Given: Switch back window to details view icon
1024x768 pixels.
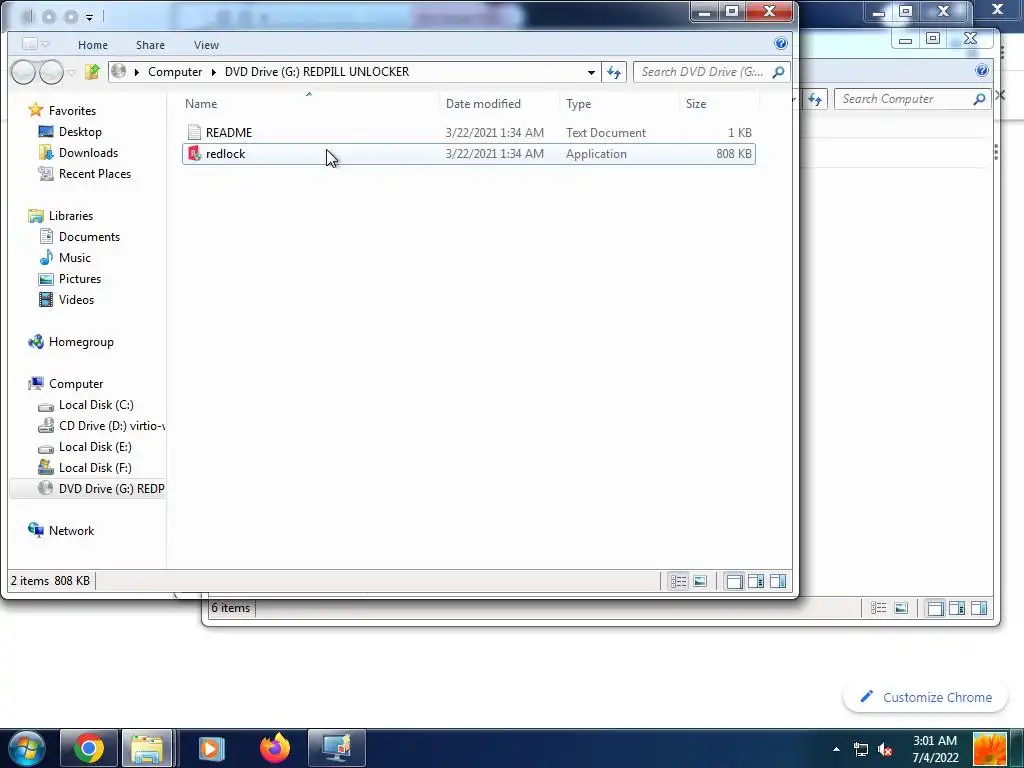Looking at the screenshot, I should click(879, 609).
